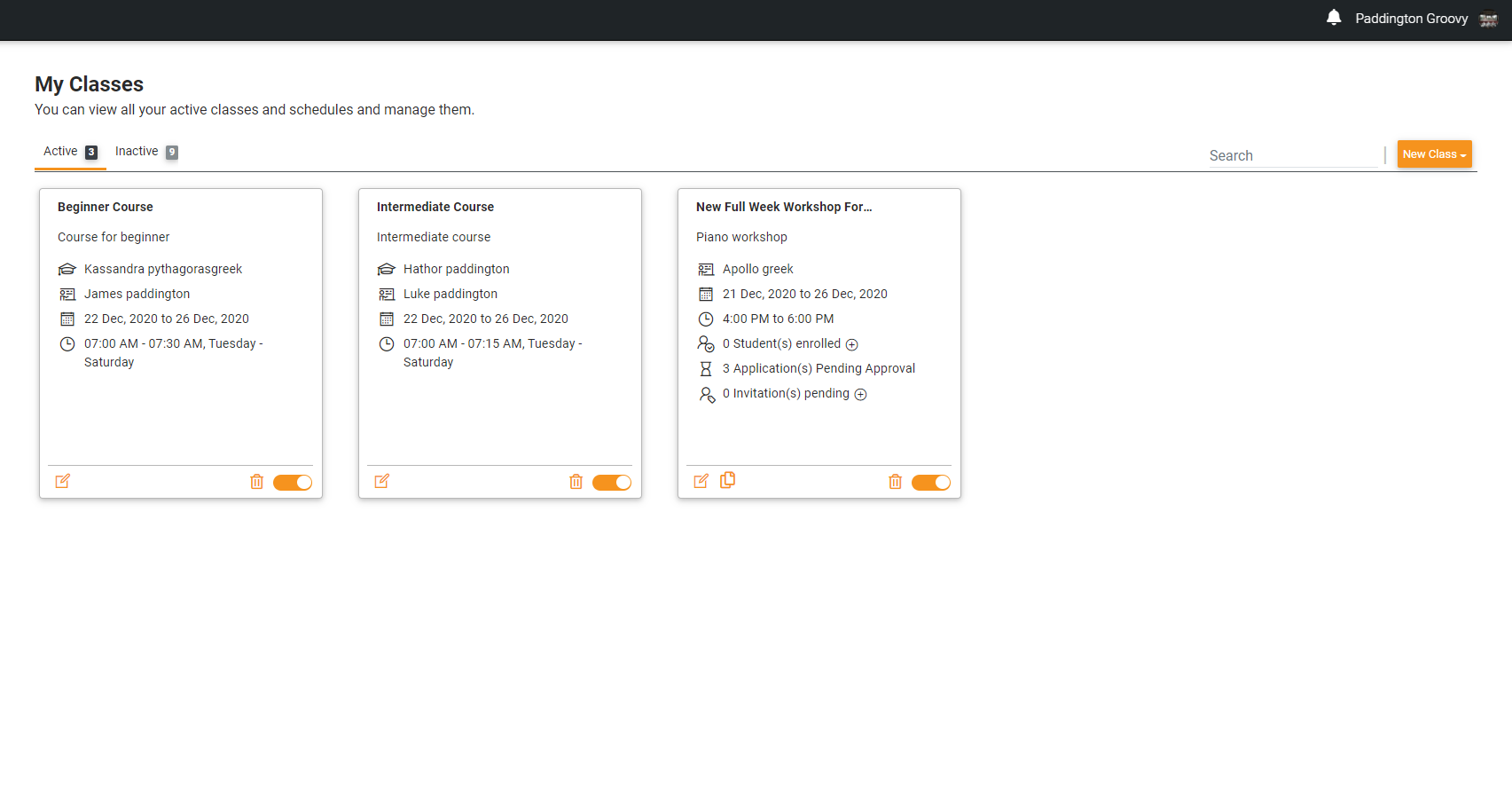Image resolution: width=1512 pixels, height=811 pixels.
Task: Edit the Intermediate Course class
Action: click(382, 481)
